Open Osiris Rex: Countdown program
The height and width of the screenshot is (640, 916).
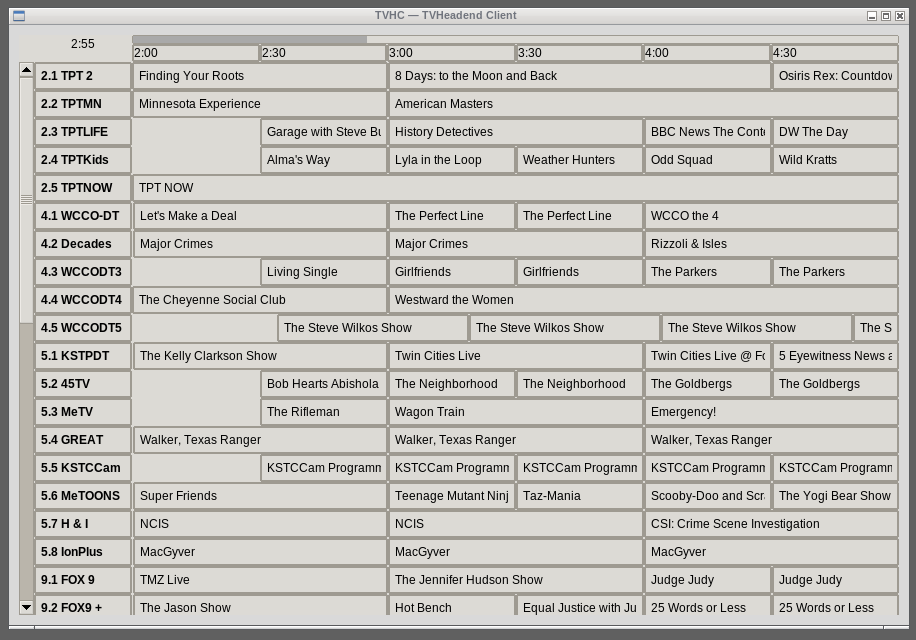[x=835, y=76]
